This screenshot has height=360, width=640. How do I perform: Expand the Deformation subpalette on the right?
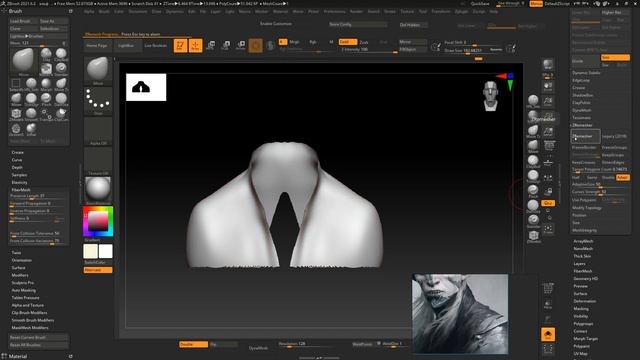pyautogui.click(x=584, y=301)
